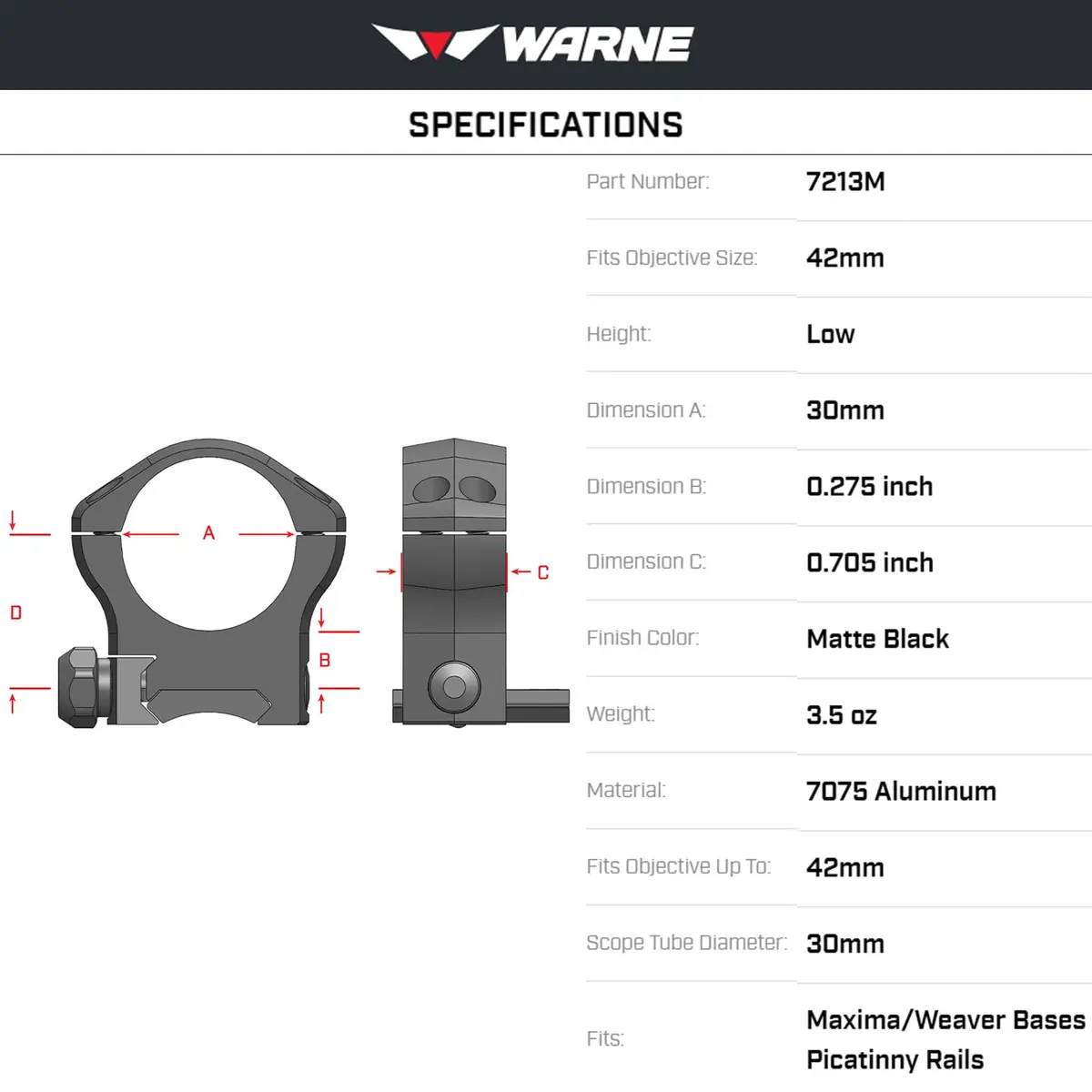Click the 'Height:' label
This screenshot has width=1092, height=1092.
click(619, 334)
